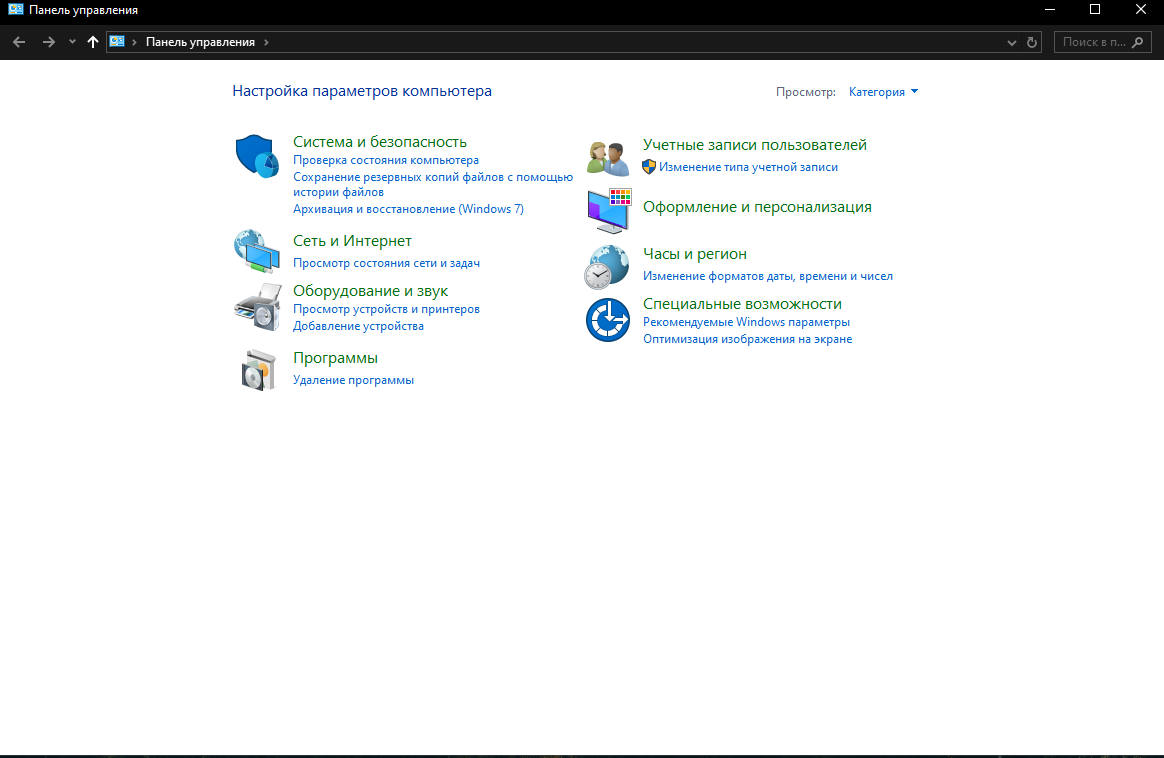Click the Programs disc box icon
1164x758 pixels.
point(258,370)
